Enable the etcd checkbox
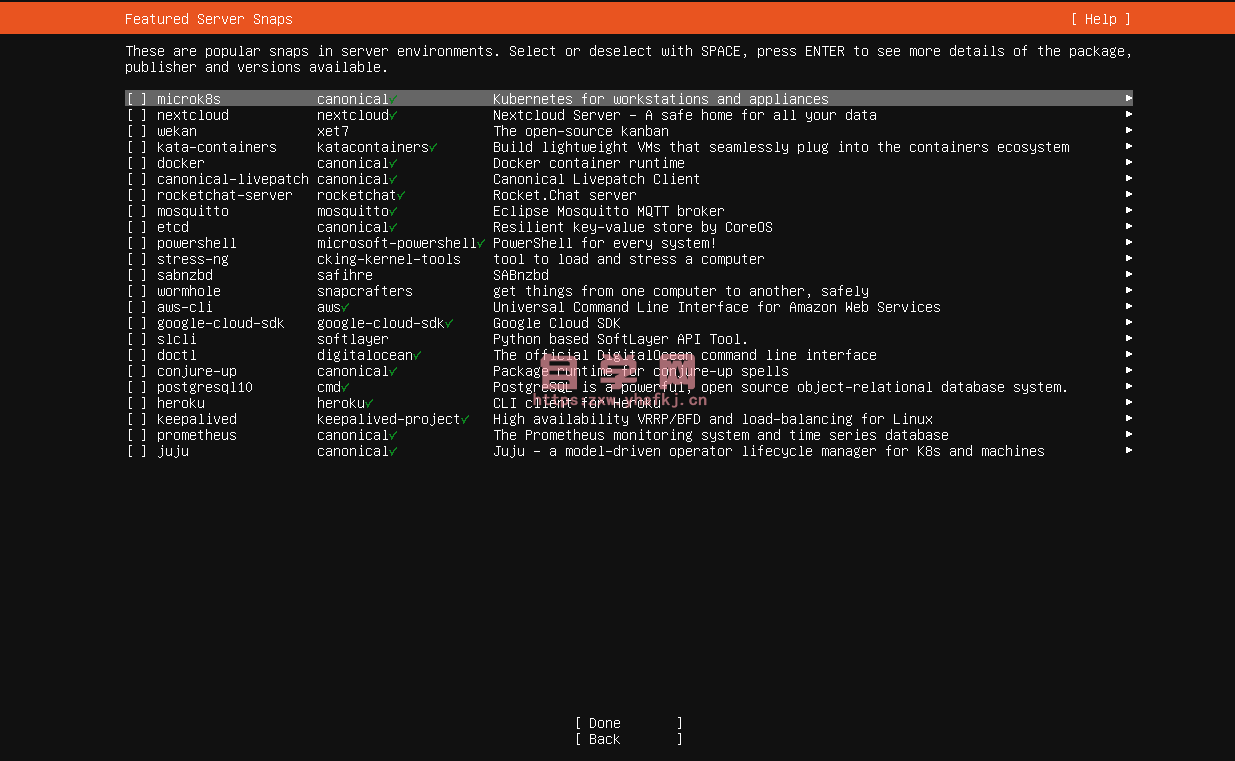The width and height of the screenshot is (1235, 761). pos(137,227)
